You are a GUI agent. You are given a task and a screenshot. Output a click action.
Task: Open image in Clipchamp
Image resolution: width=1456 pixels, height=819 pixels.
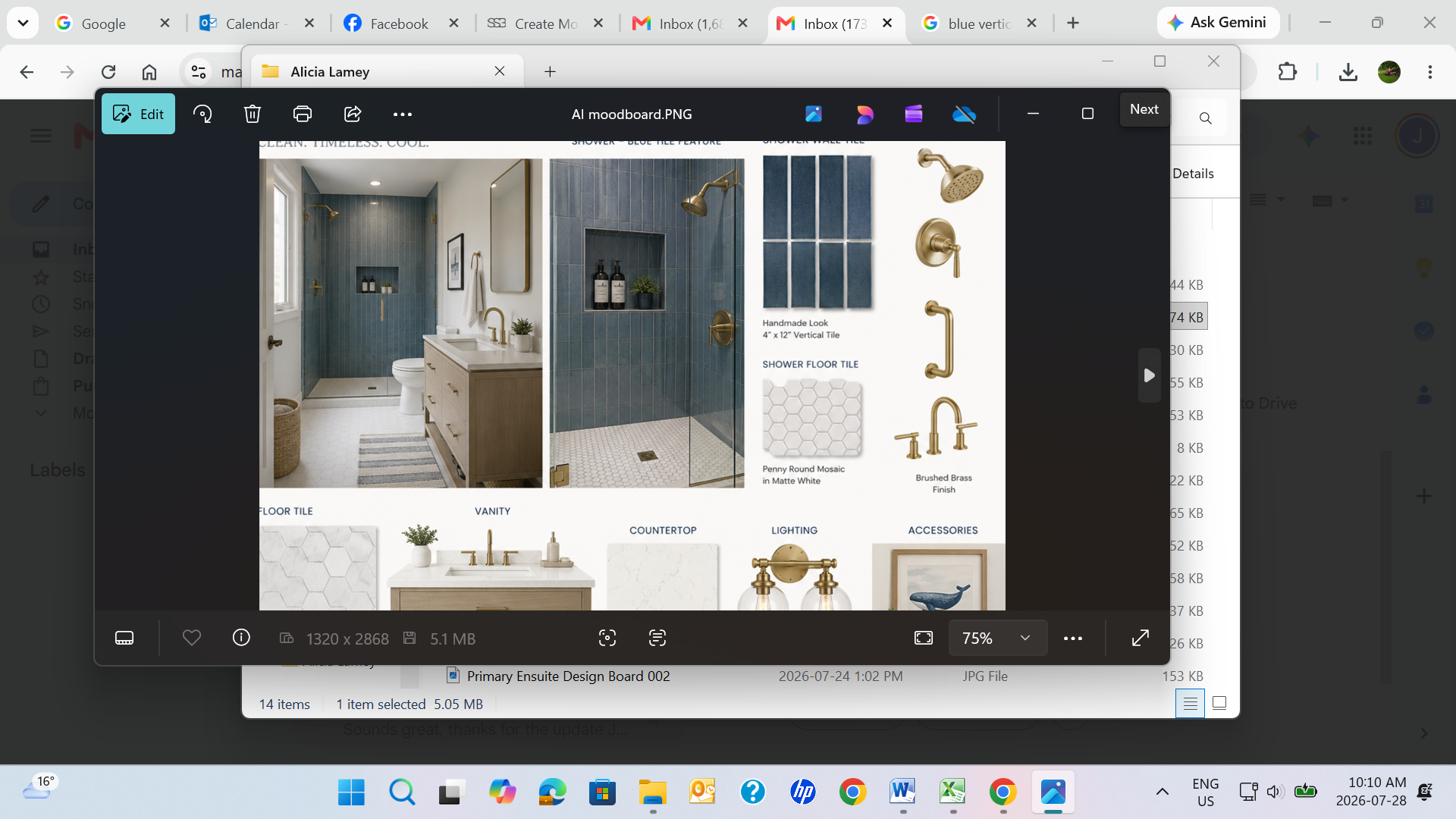pyautogui.click(x=914, y=114)
